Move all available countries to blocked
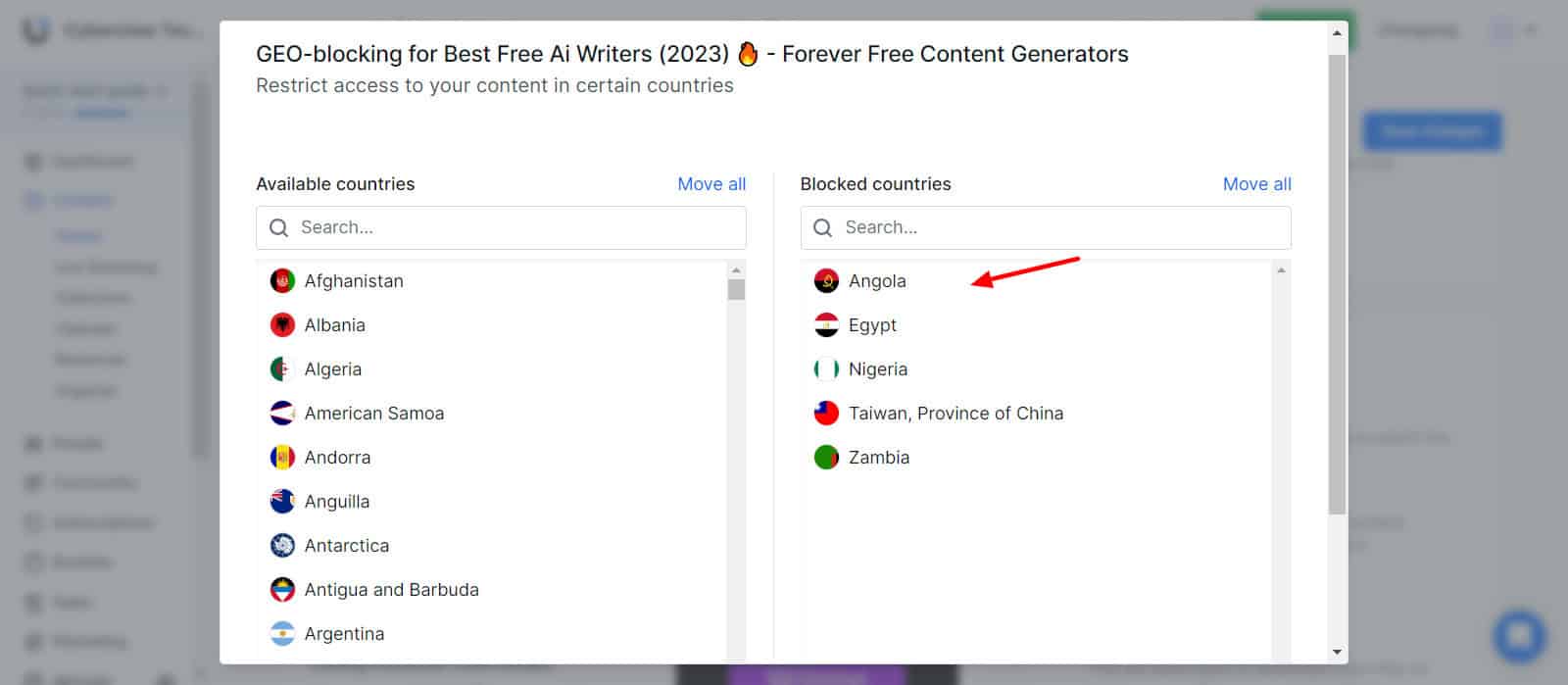This screenshot has height=685, width=1568. (x=711, y=184)
